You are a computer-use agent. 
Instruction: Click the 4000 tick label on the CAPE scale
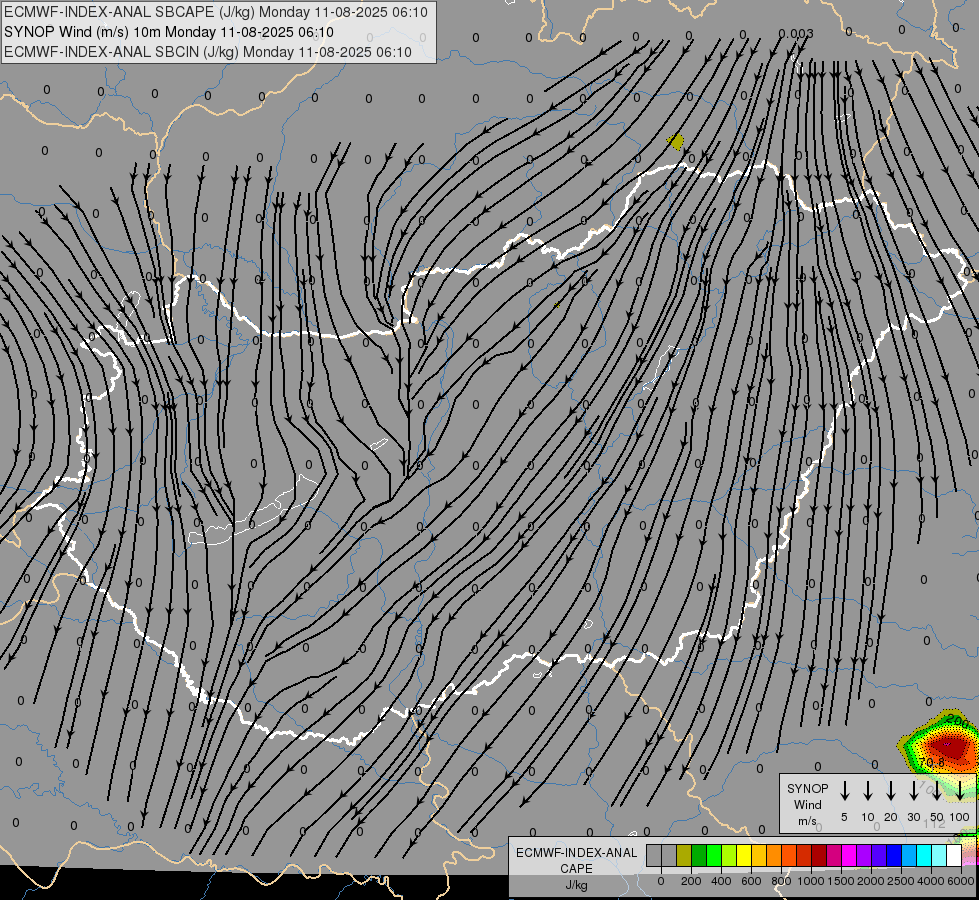[x=931, y=881]
